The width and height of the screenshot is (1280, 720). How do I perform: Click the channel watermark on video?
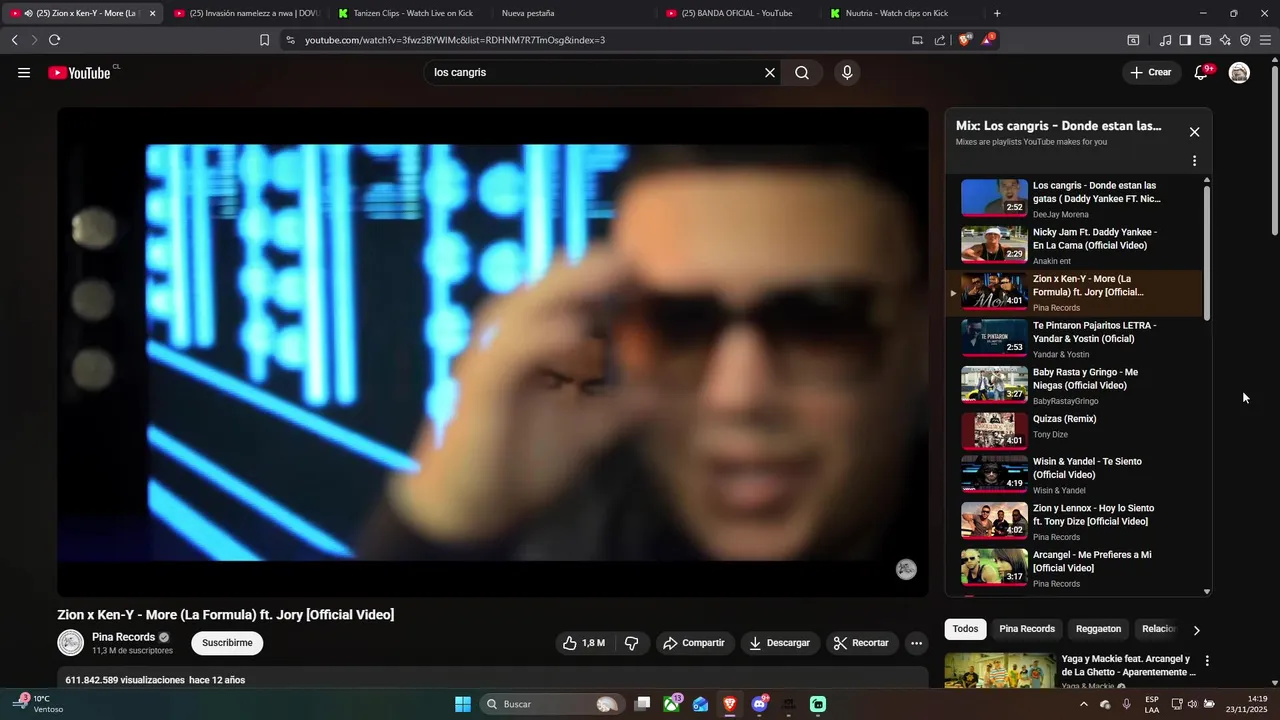tap(906, 569)
